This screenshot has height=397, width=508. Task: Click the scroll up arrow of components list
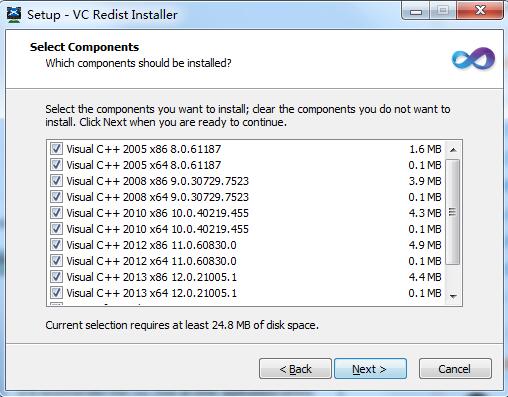pyautogui.click(x=453, y=150)
